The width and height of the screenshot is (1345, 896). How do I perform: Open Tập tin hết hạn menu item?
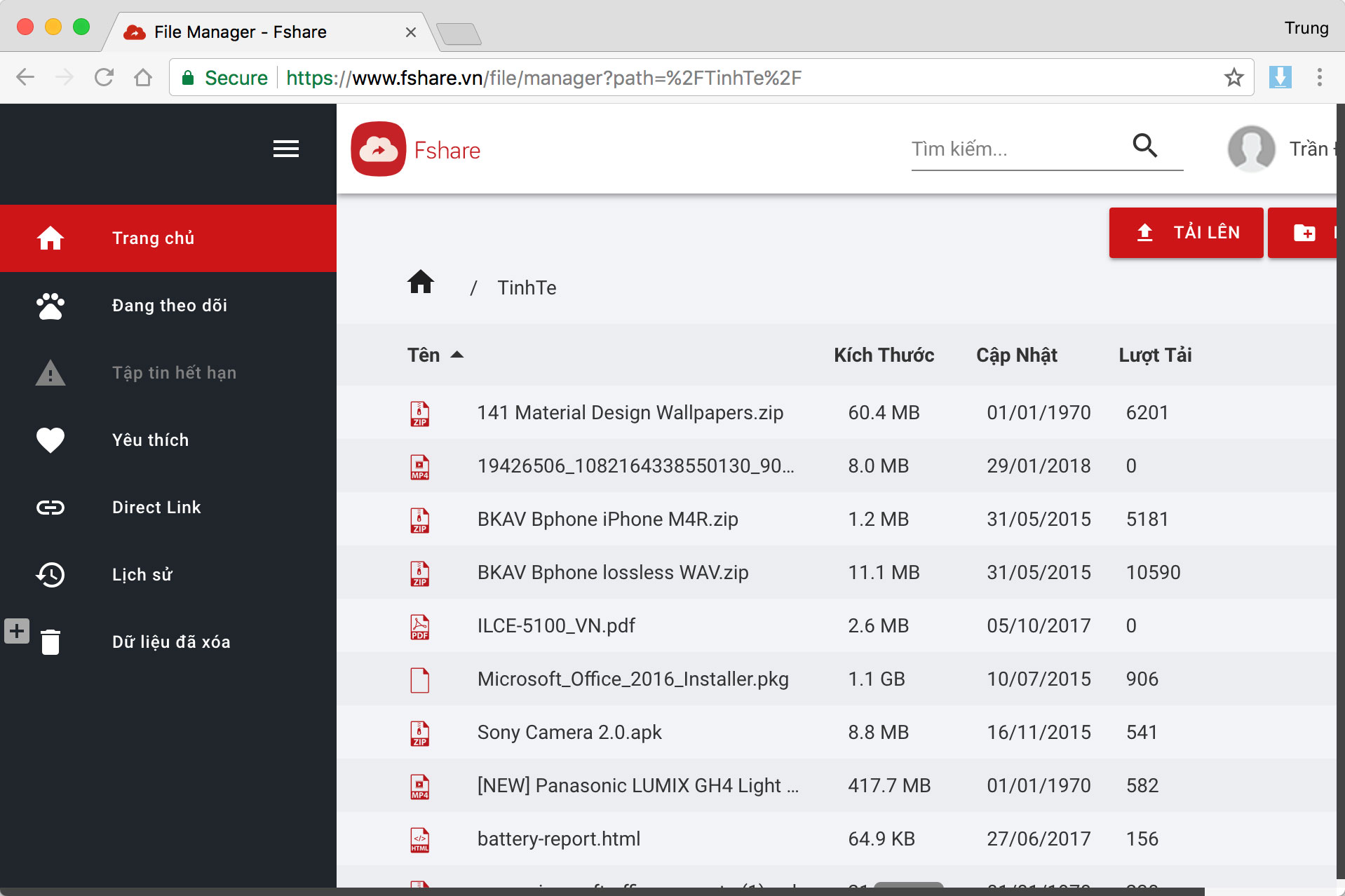click(168, 373)
